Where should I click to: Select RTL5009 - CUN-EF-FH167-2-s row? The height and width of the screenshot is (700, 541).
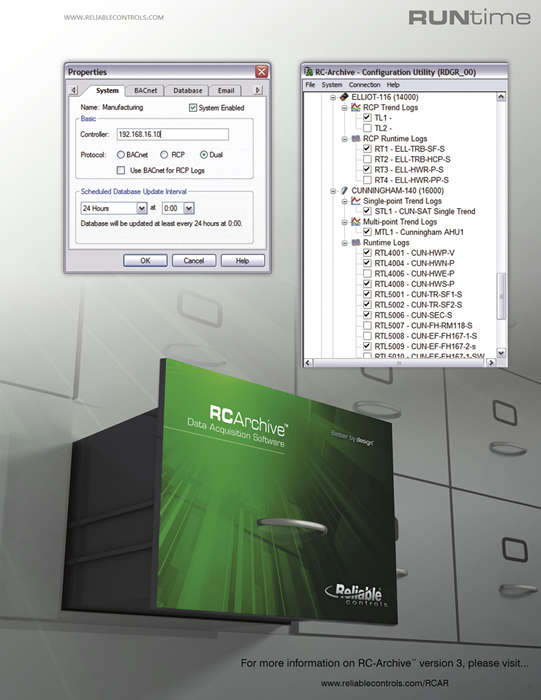(x=425, y=346)
